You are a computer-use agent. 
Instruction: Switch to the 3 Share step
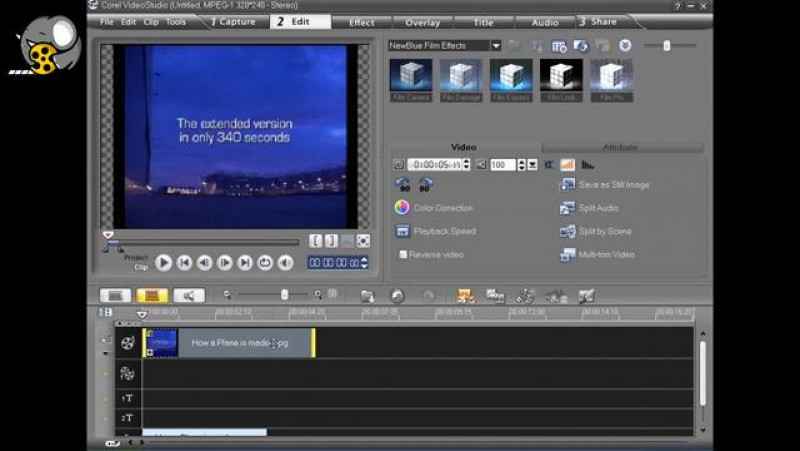point(598,21)
